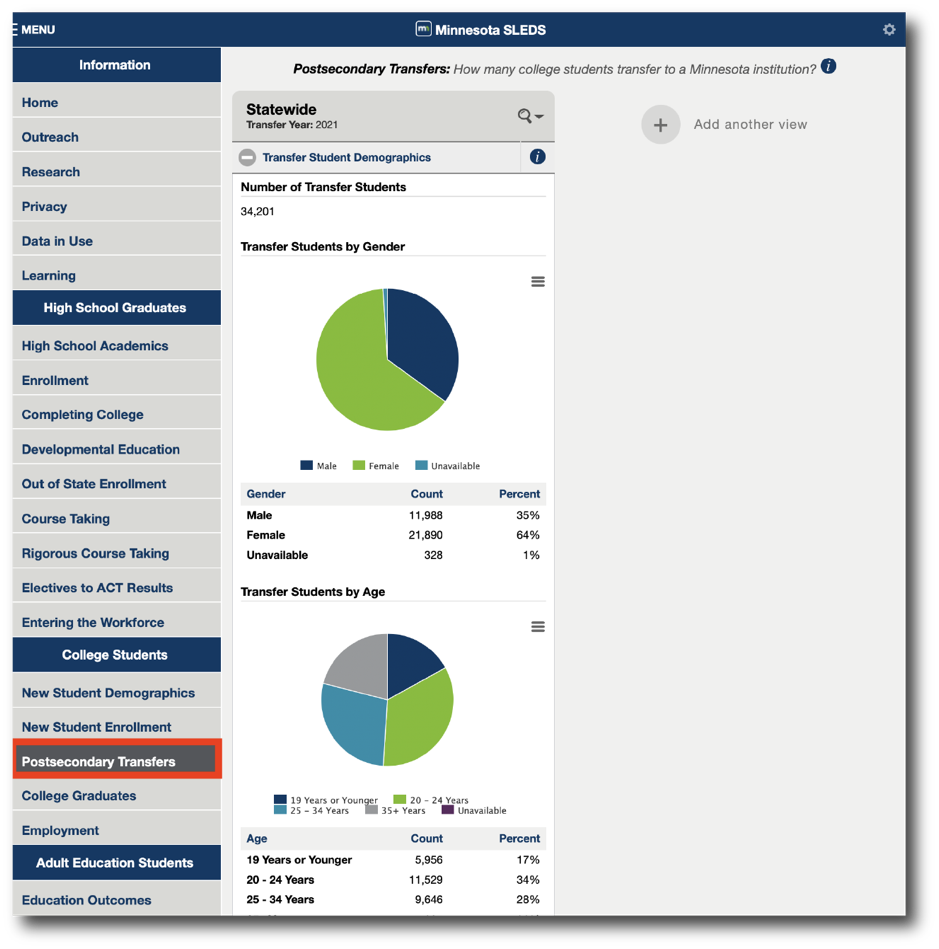This screenshot has height=949, width=939.
Task: Open settings via the gear icon
Action: [888, 29]
